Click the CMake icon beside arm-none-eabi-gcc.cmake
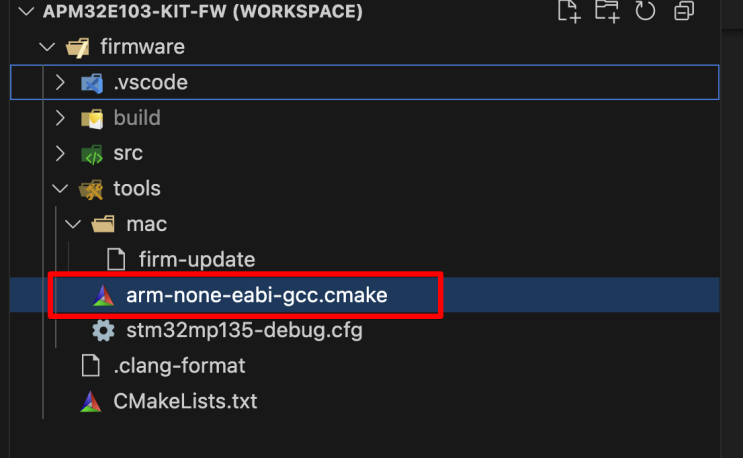 [102, 295]
